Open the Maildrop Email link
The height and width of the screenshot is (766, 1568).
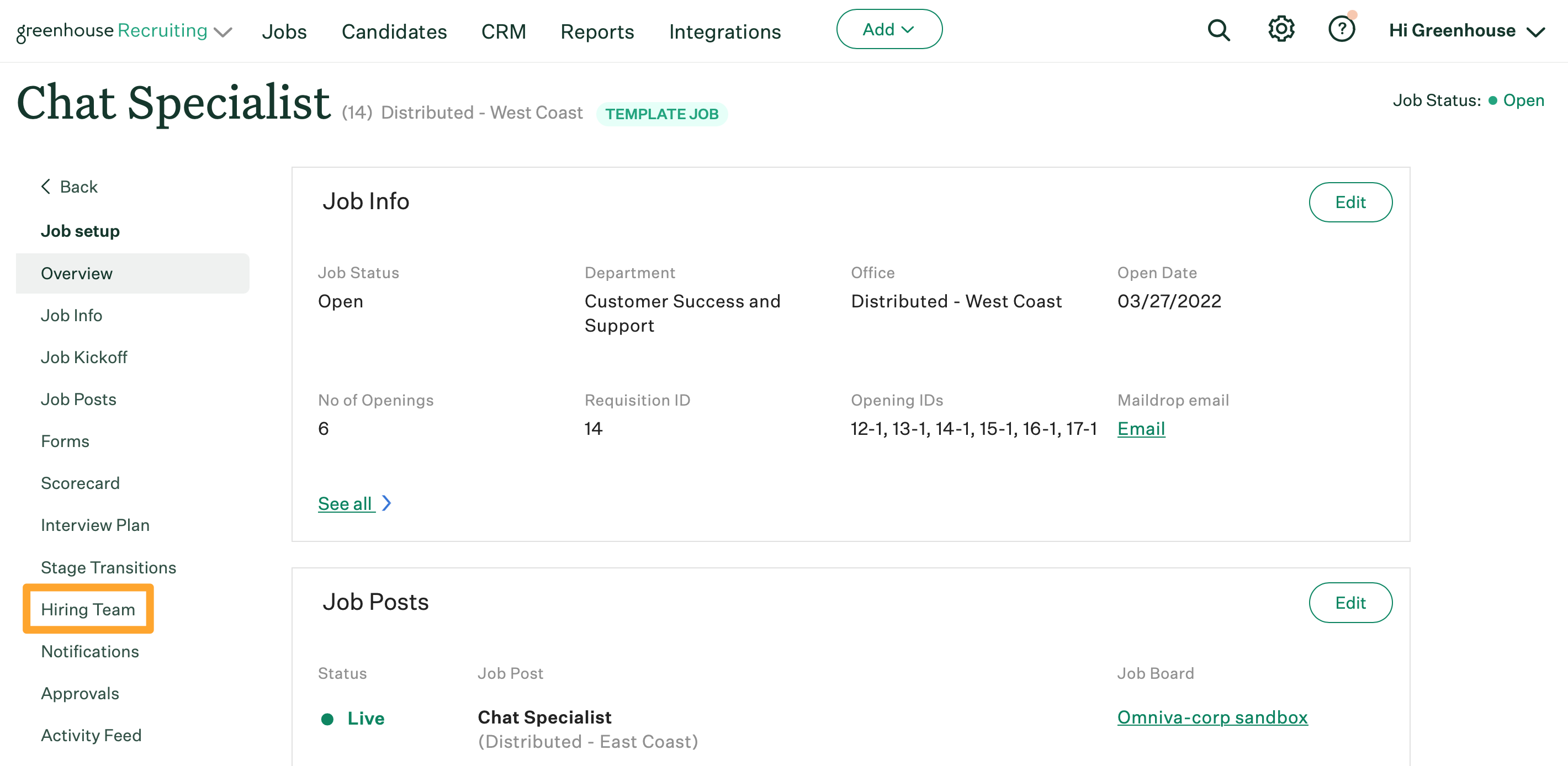click(1141, 428)
